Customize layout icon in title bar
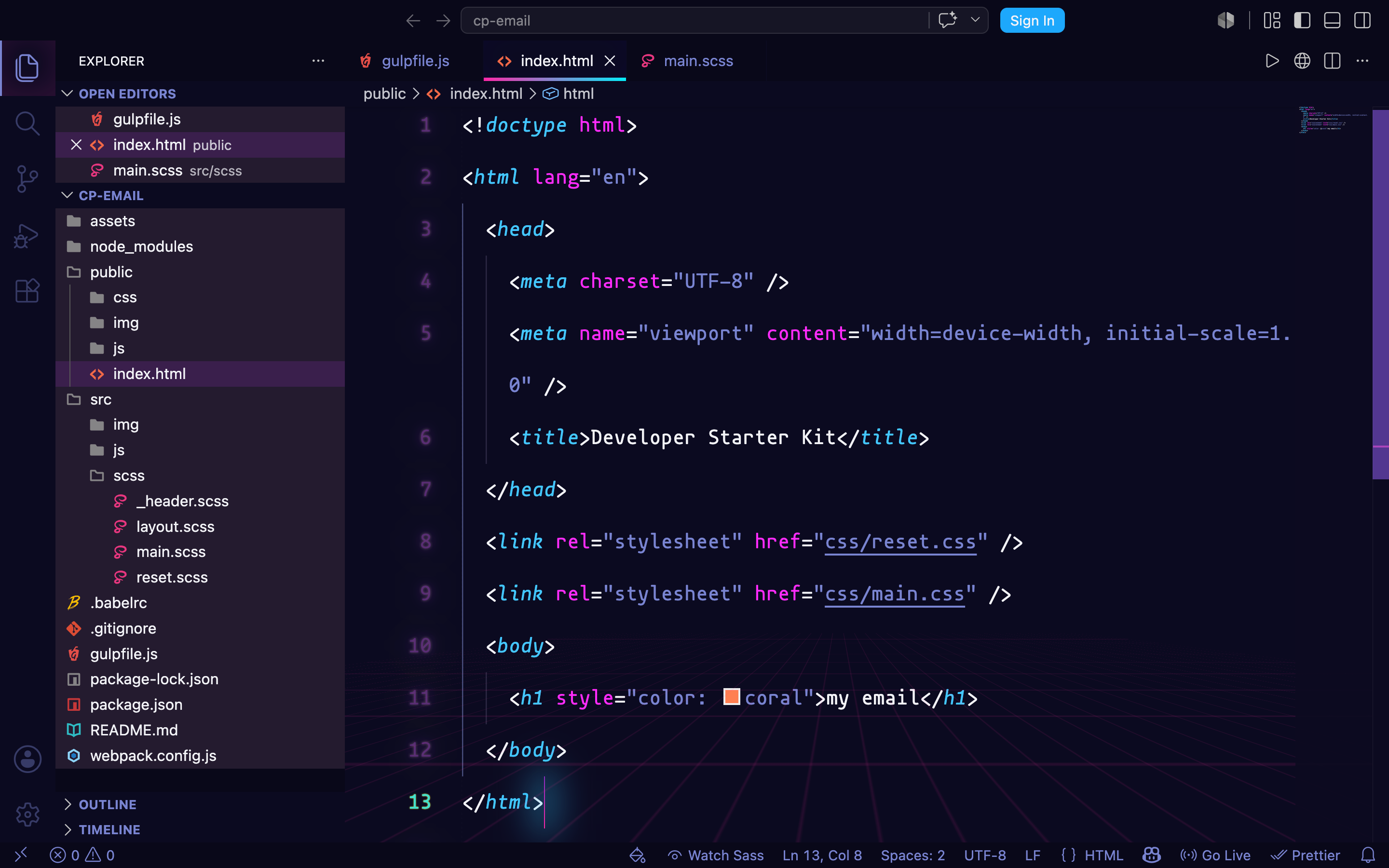 1272,21
